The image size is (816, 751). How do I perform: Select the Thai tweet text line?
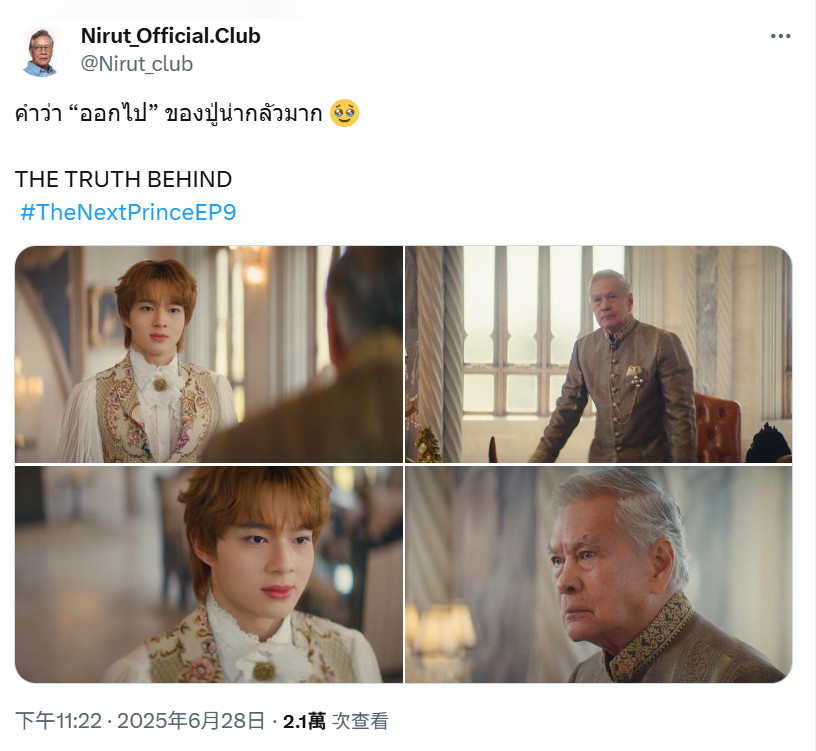(x=187, y=113)
